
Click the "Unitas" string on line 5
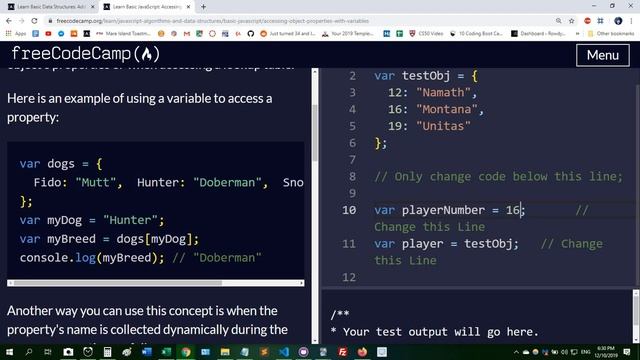pos(443,126)
